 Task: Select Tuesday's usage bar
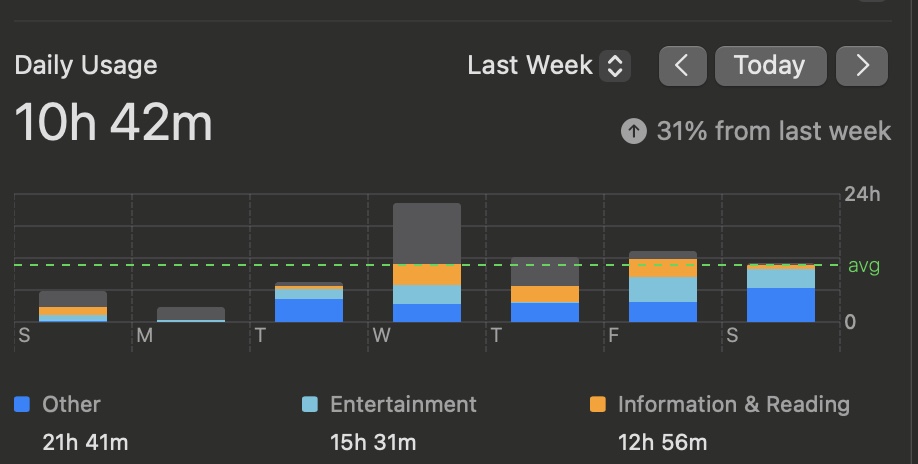309,302
